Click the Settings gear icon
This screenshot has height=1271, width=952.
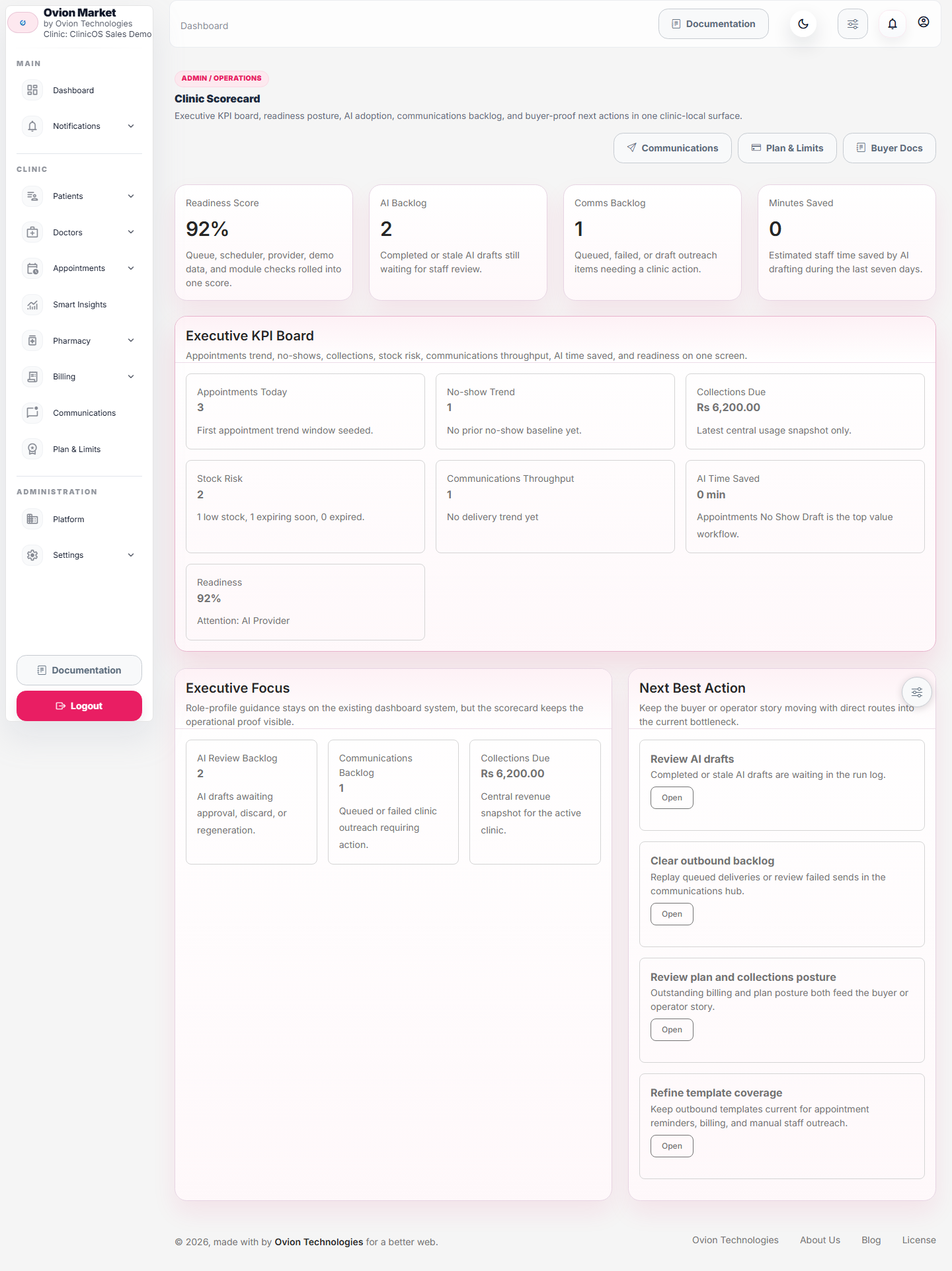pos(32,555)
